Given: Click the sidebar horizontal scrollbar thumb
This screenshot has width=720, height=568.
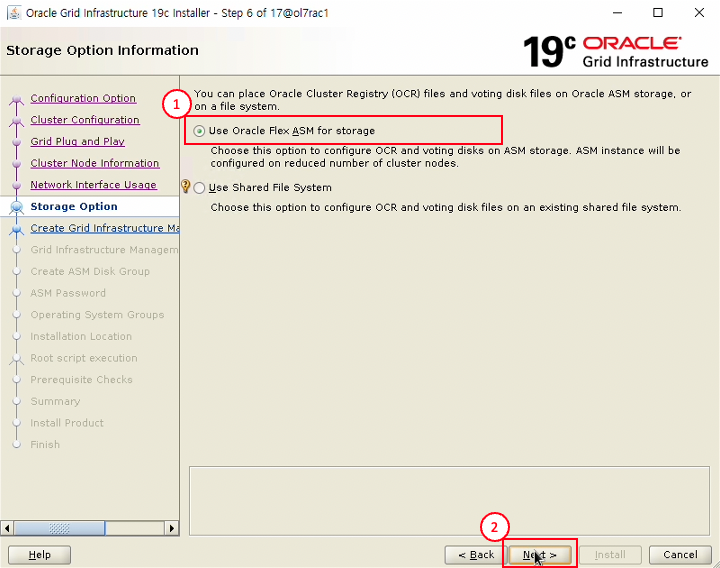Looking at the screenshot, I should point(59,528).
